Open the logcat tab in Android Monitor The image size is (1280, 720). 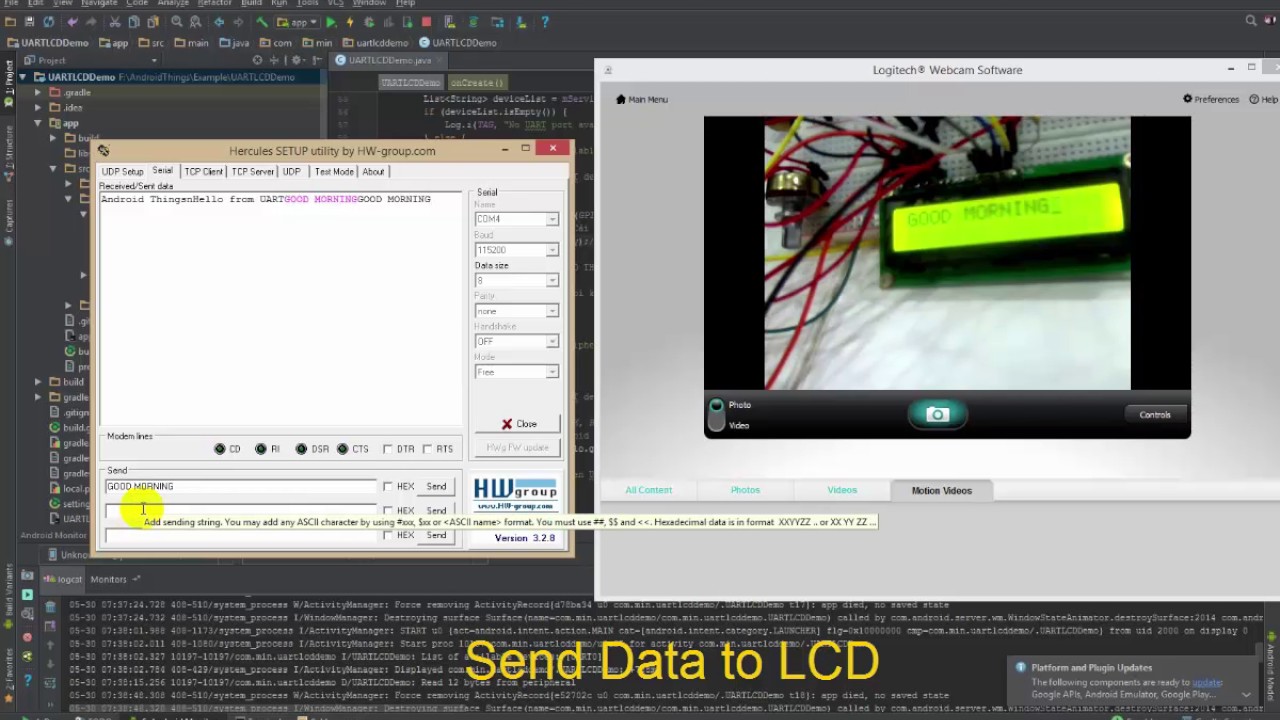[64, 579]
